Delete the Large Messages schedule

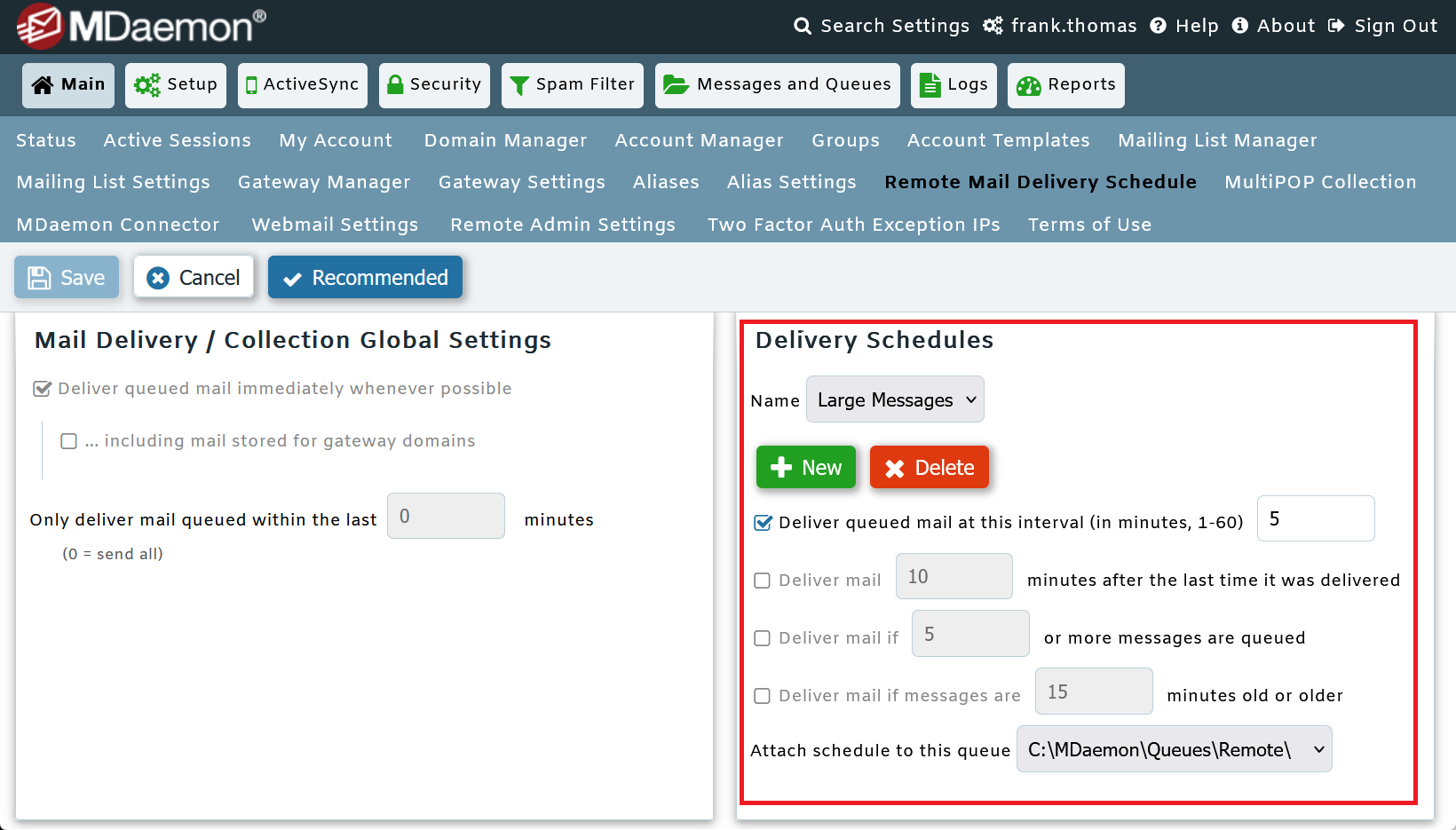click(930, 467)
